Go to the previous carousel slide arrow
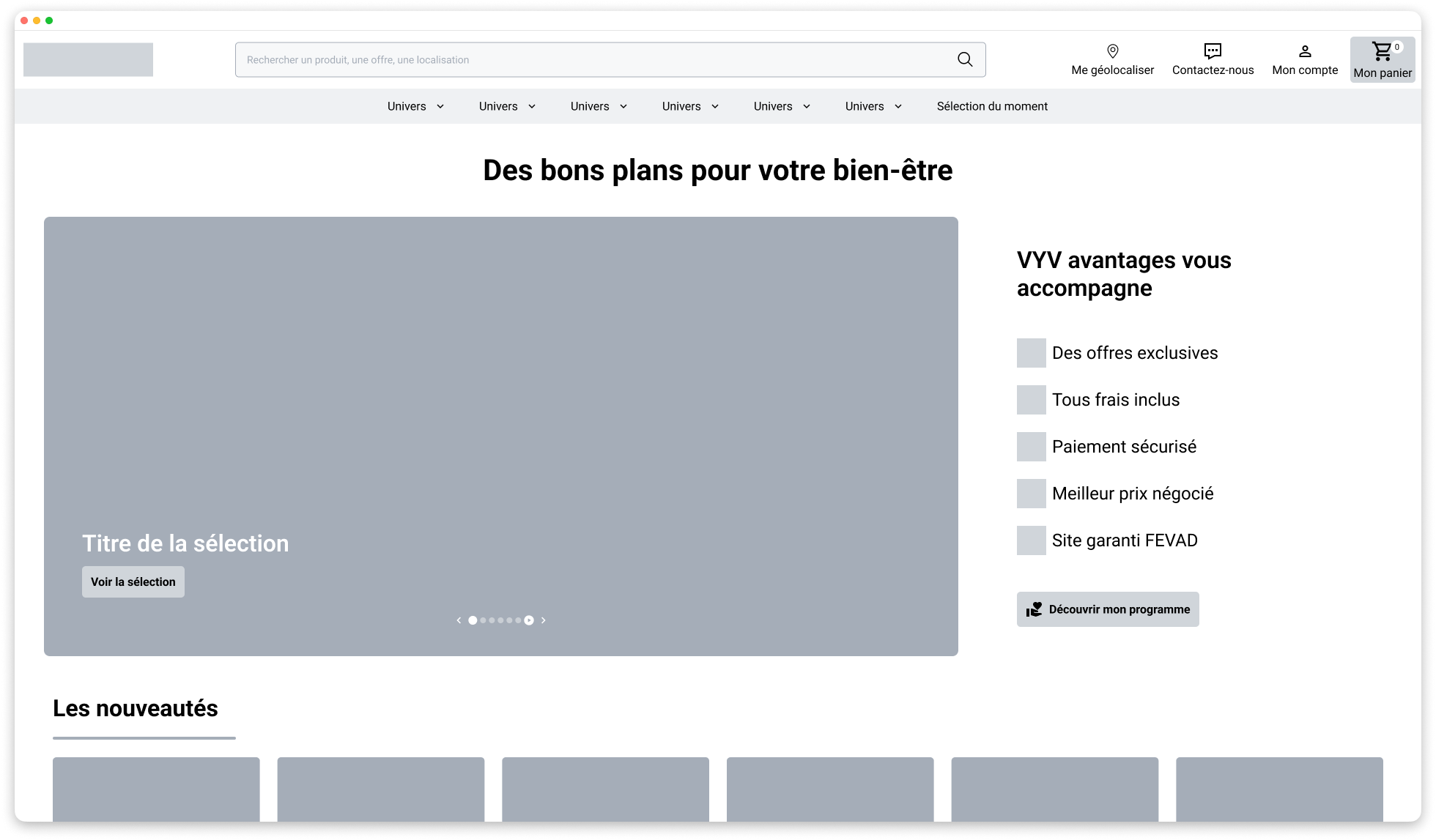 pos(459,620)
